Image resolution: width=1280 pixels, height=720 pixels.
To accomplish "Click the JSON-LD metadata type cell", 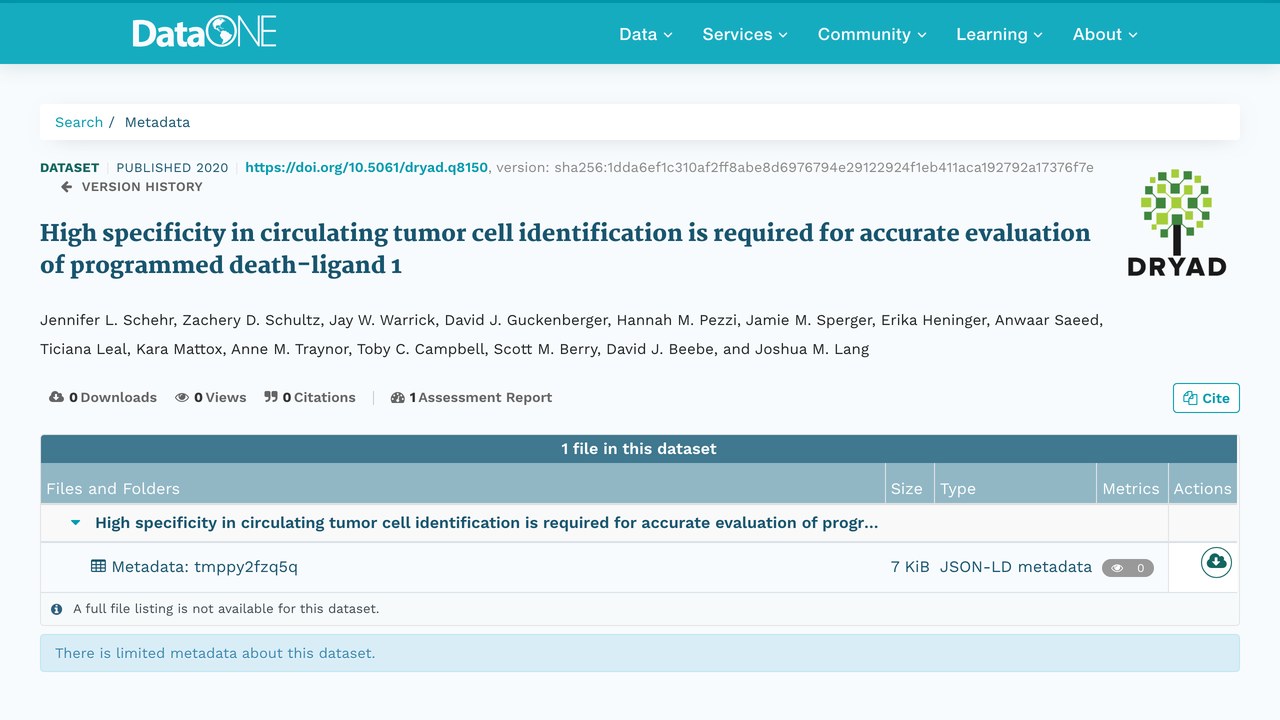I will coord(1016,567).
